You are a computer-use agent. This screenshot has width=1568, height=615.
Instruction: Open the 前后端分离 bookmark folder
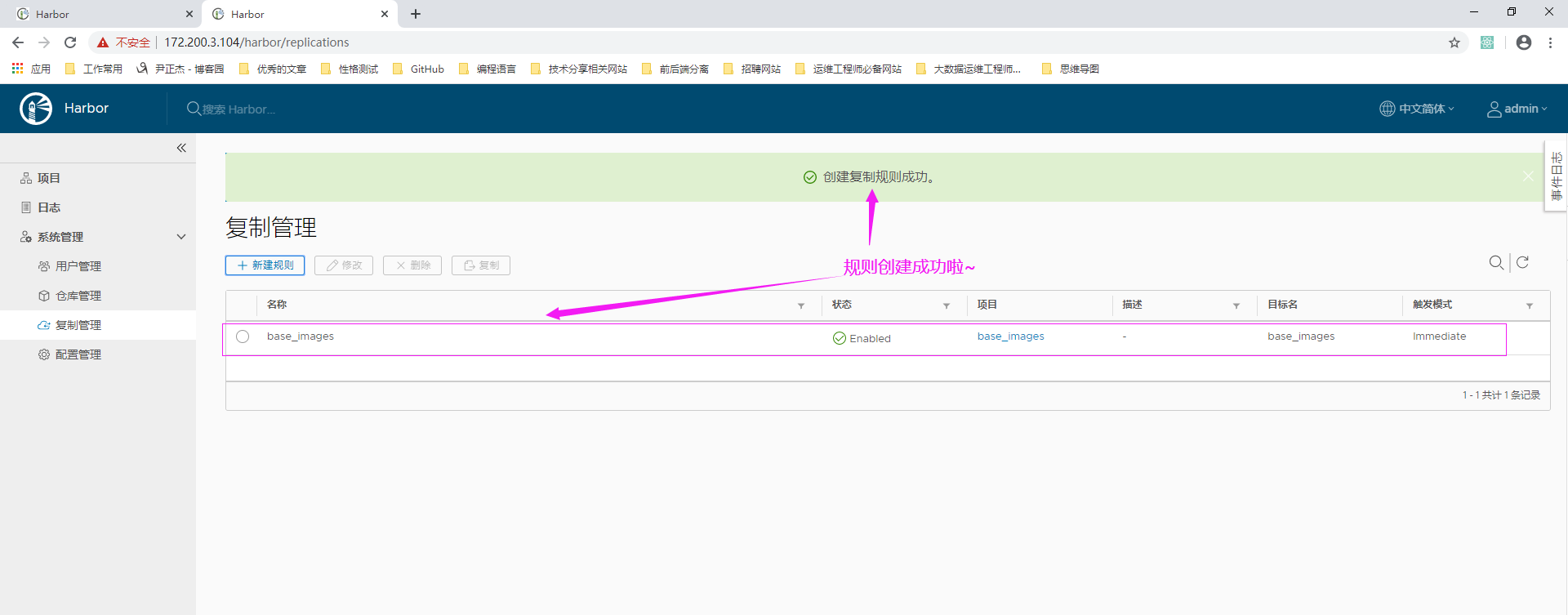675,69
